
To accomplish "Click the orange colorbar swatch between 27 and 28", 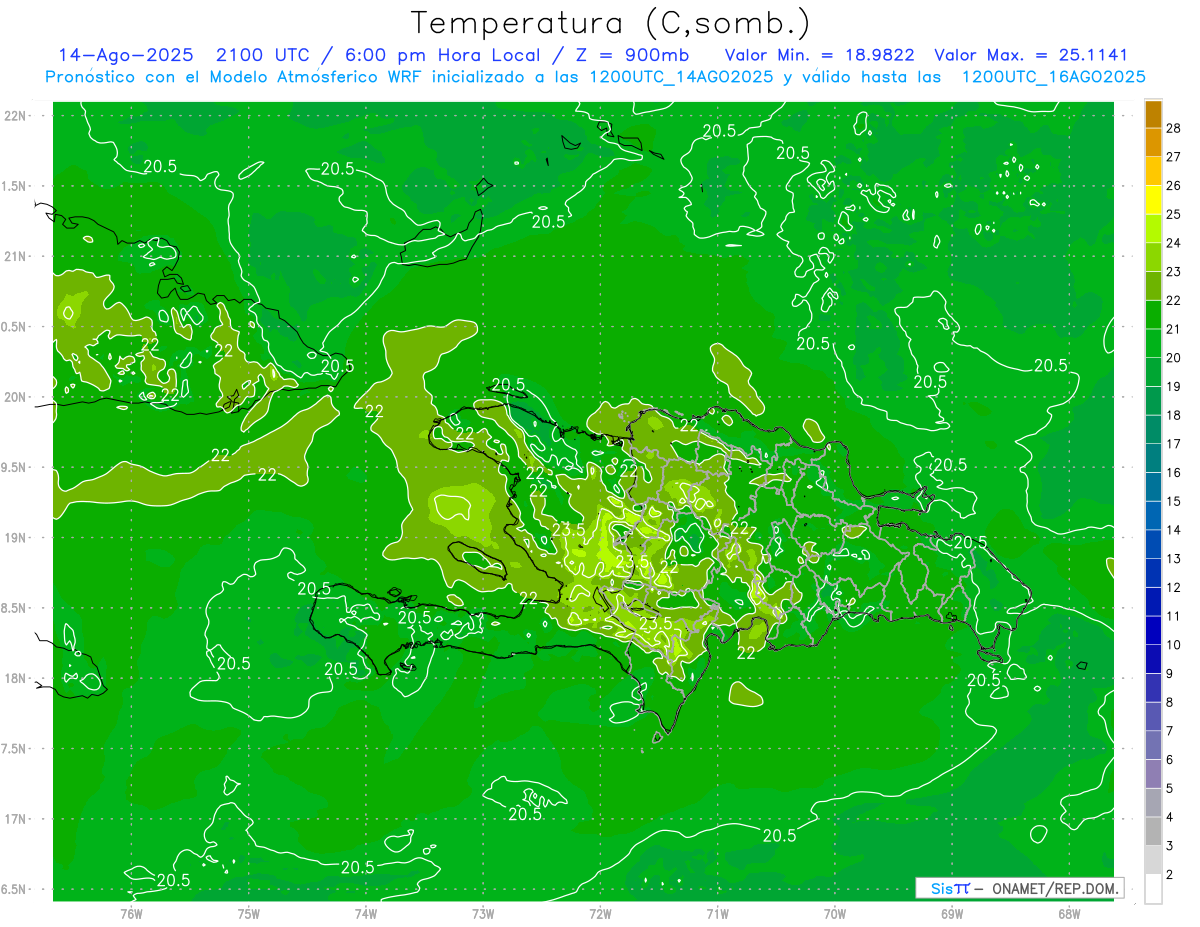I will 1153,143.
